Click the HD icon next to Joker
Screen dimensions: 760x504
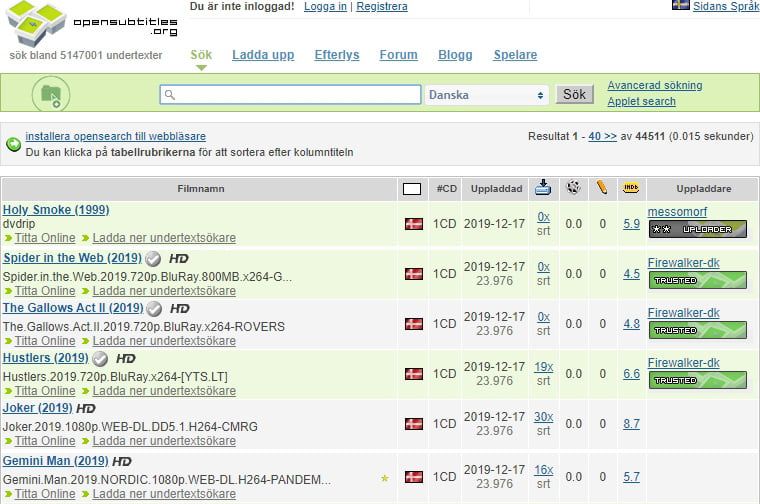pyautogui.click(x=86, y=409)
